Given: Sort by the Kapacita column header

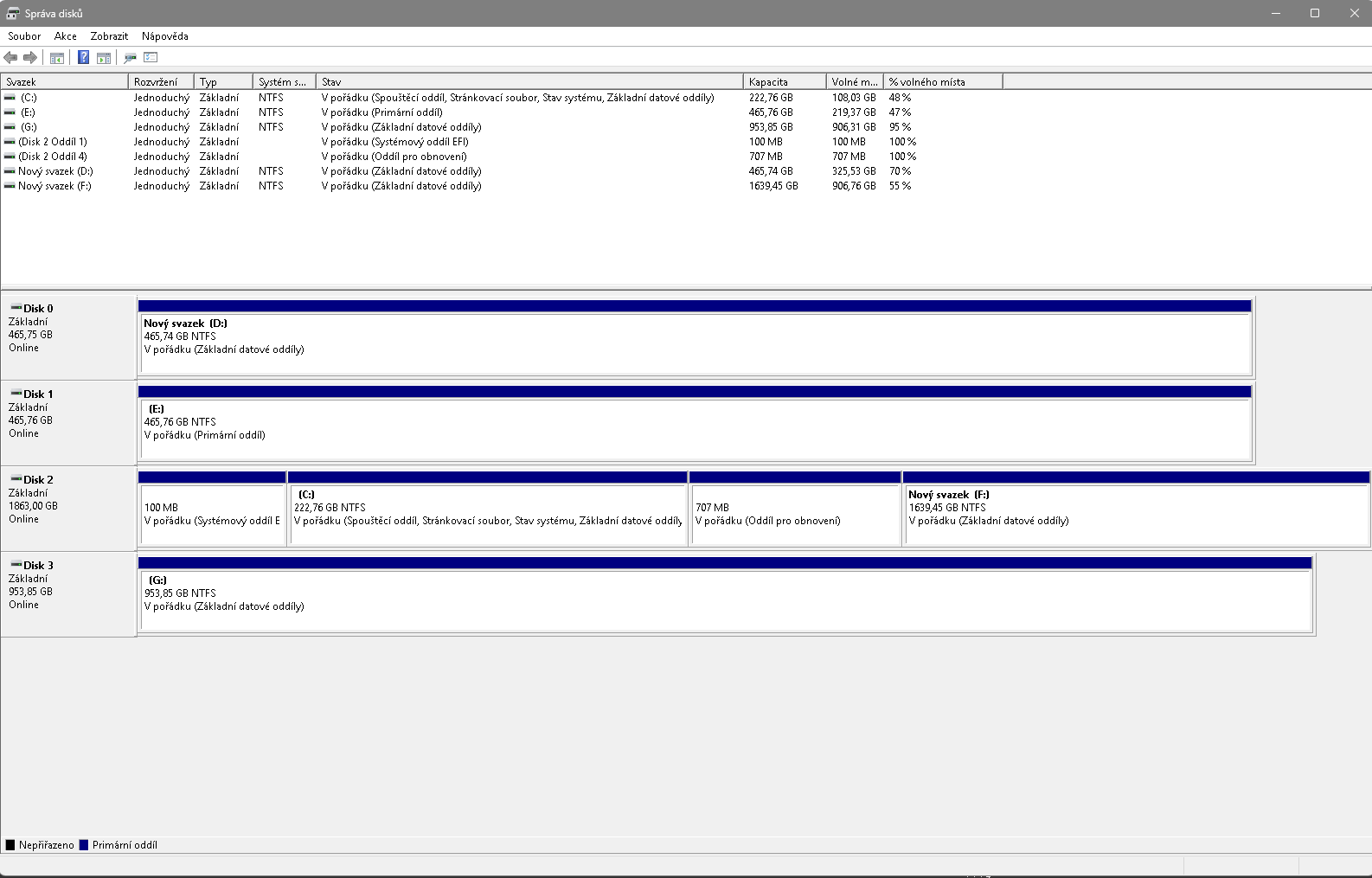Looking at the screenshot, I should pyautogui.click(x=785, y=82).
